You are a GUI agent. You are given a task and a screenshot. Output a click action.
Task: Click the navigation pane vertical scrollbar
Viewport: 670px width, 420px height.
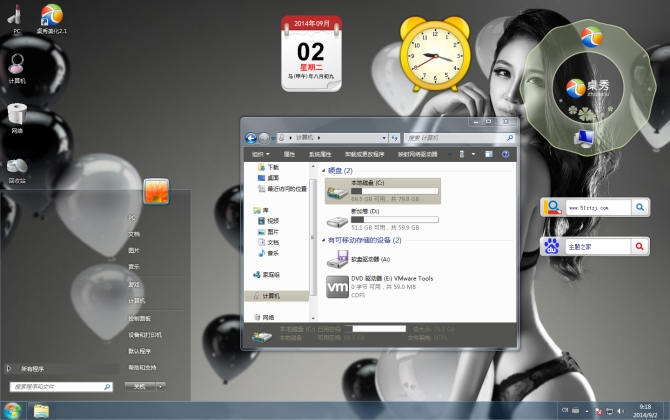[313, 238]
